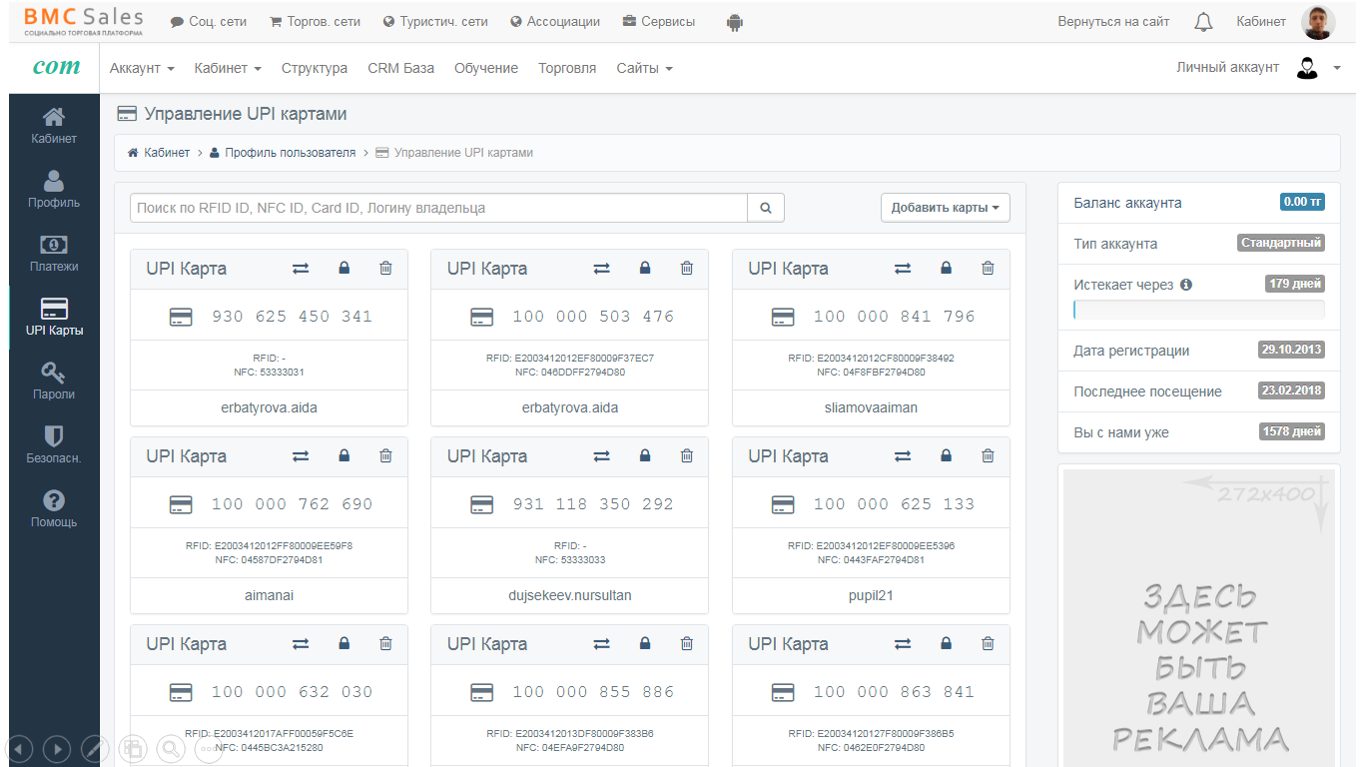Select the Торговля menu item

tap(567, 68)
